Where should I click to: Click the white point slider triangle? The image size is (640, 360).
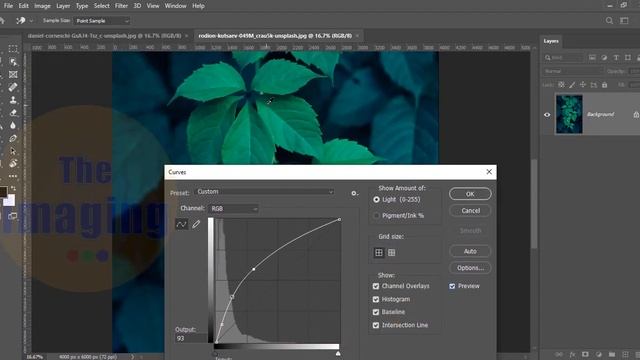coord(338,353)
